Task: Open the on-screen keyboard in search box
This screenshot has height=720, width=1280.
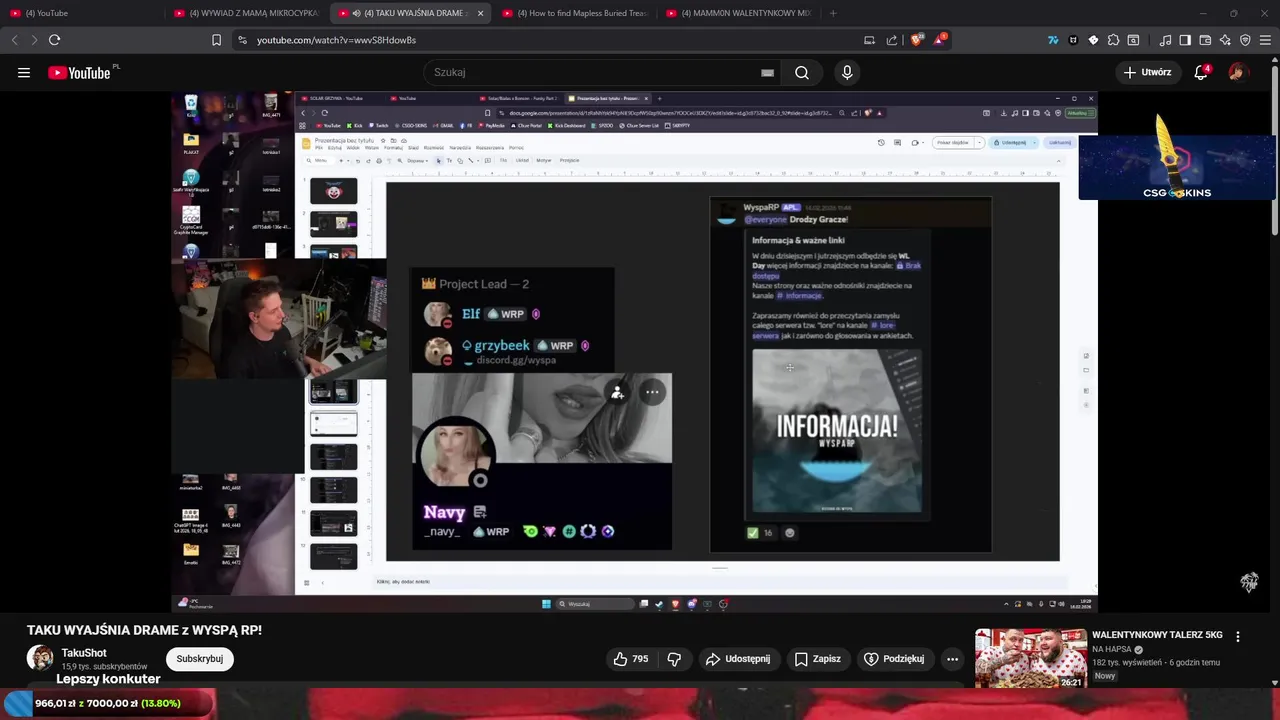Action: coord(767,72)
